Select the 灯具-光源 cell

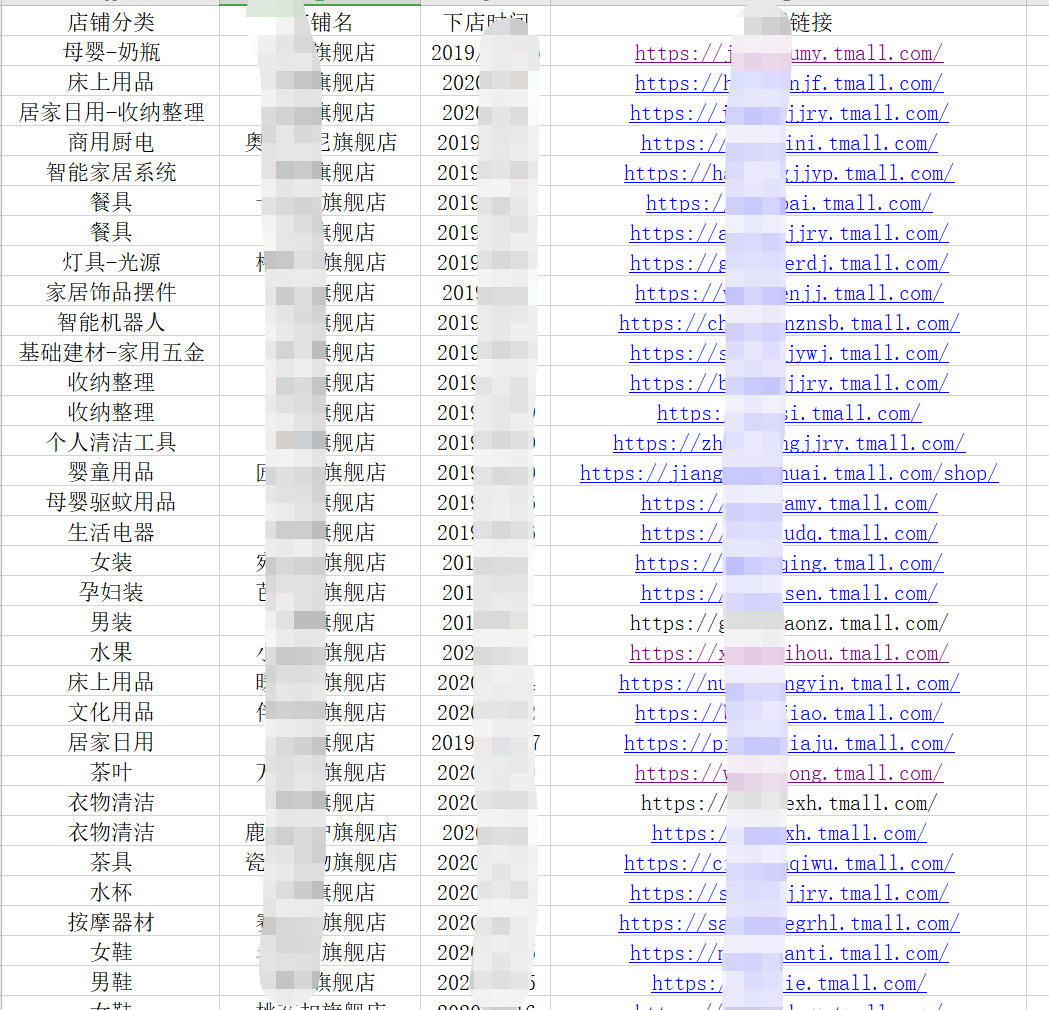click(x=110, y=262)
